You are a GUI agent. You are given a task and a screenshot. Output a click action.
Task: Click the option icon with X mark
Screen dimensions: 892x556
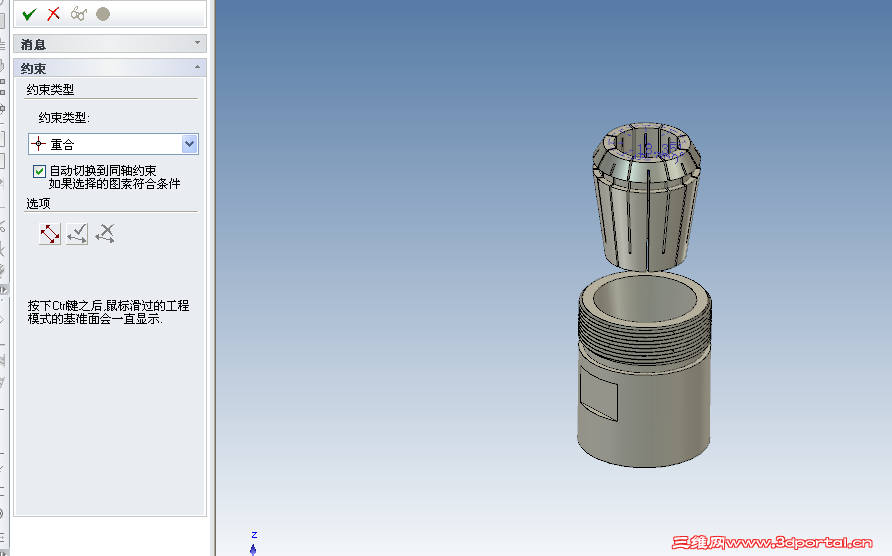105,234
